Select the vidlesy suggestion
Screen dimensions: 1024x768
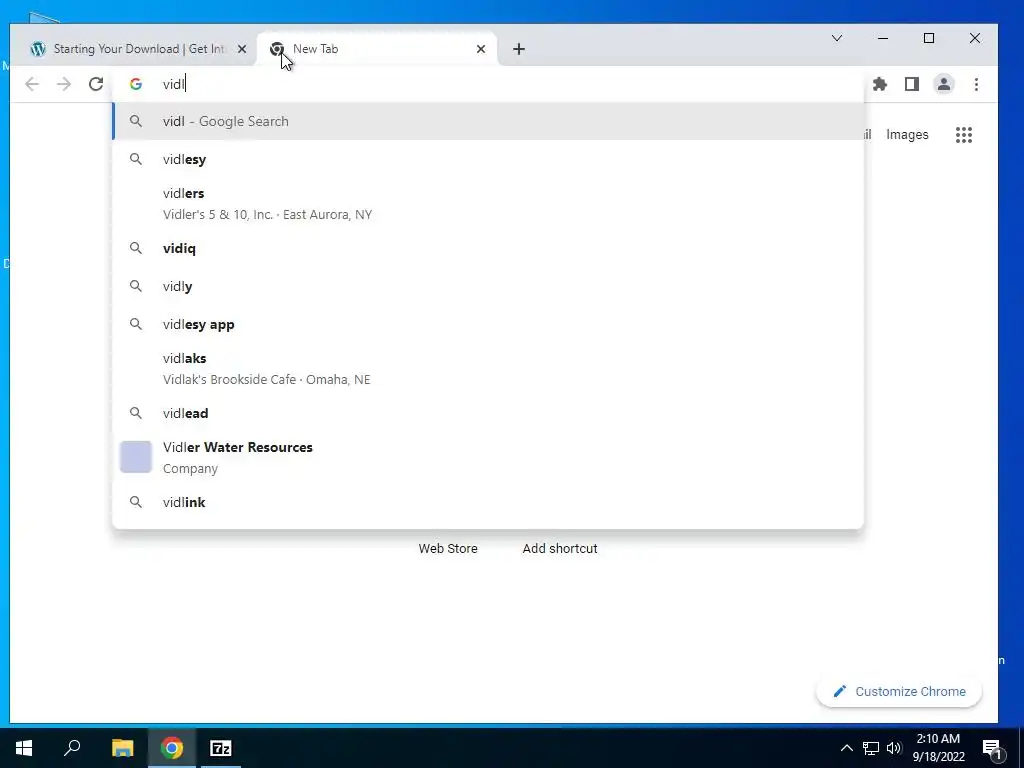(x=488, y=159)
